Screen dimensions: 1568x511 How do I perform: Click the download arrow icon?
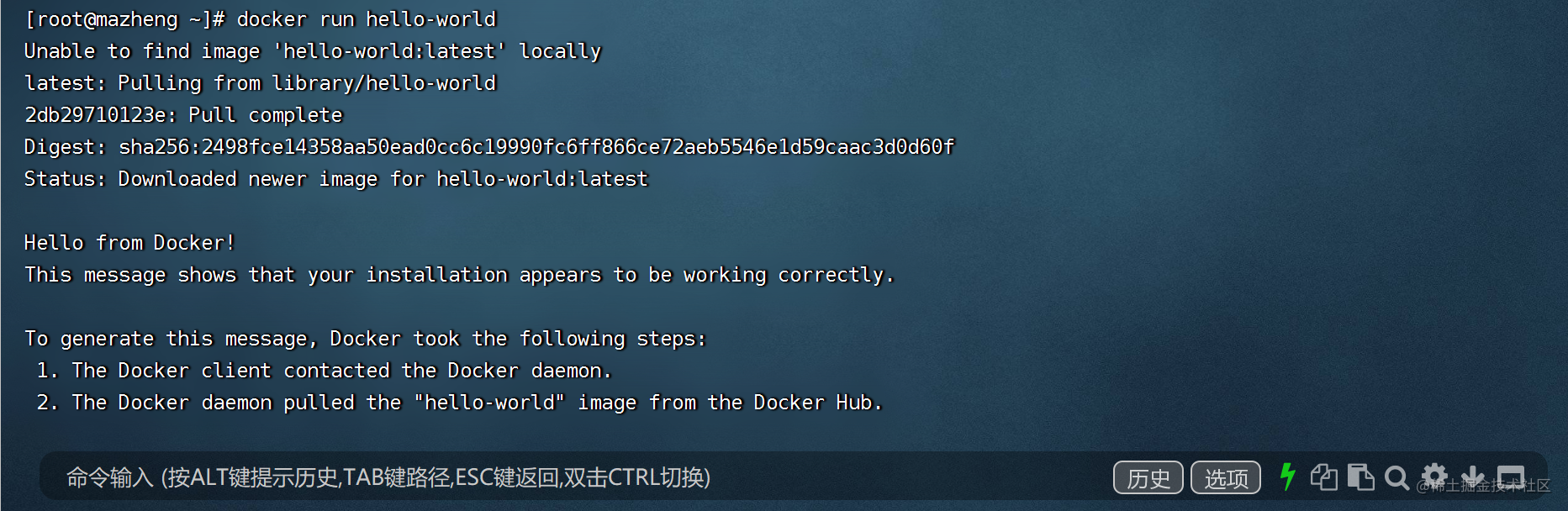point(1472,477)
